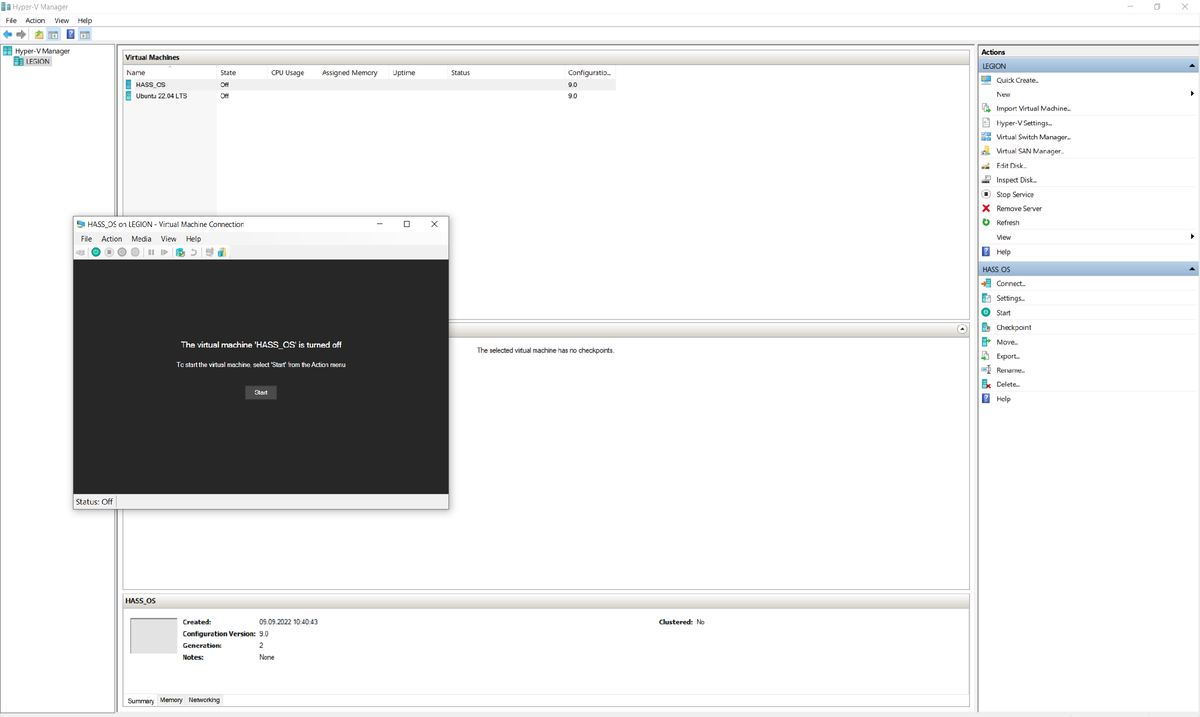Open Settings action under HASS_OS

click(x=1010, y=298)
